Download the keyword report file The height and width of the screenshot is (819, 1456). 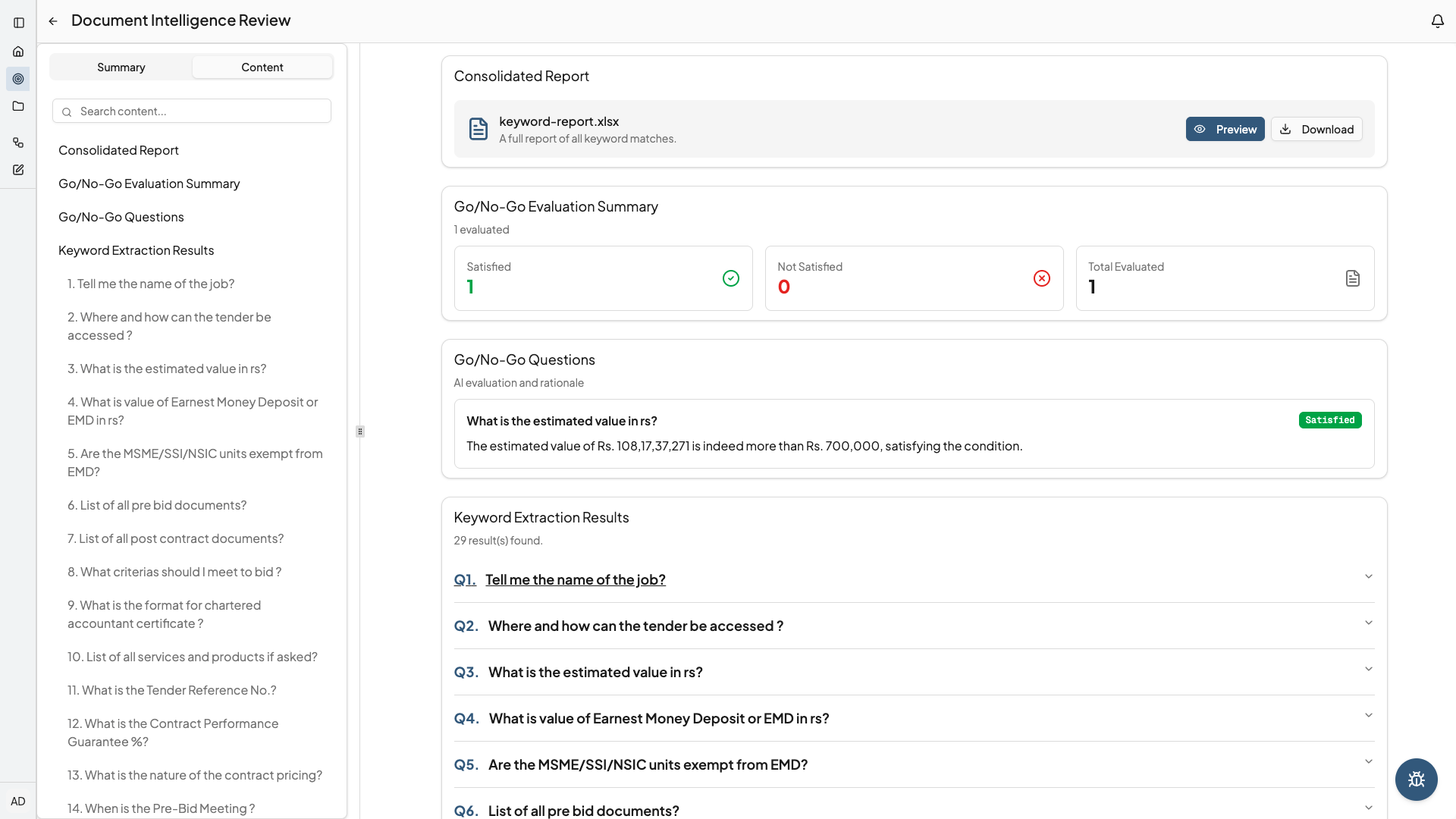tap(1316, 130)
